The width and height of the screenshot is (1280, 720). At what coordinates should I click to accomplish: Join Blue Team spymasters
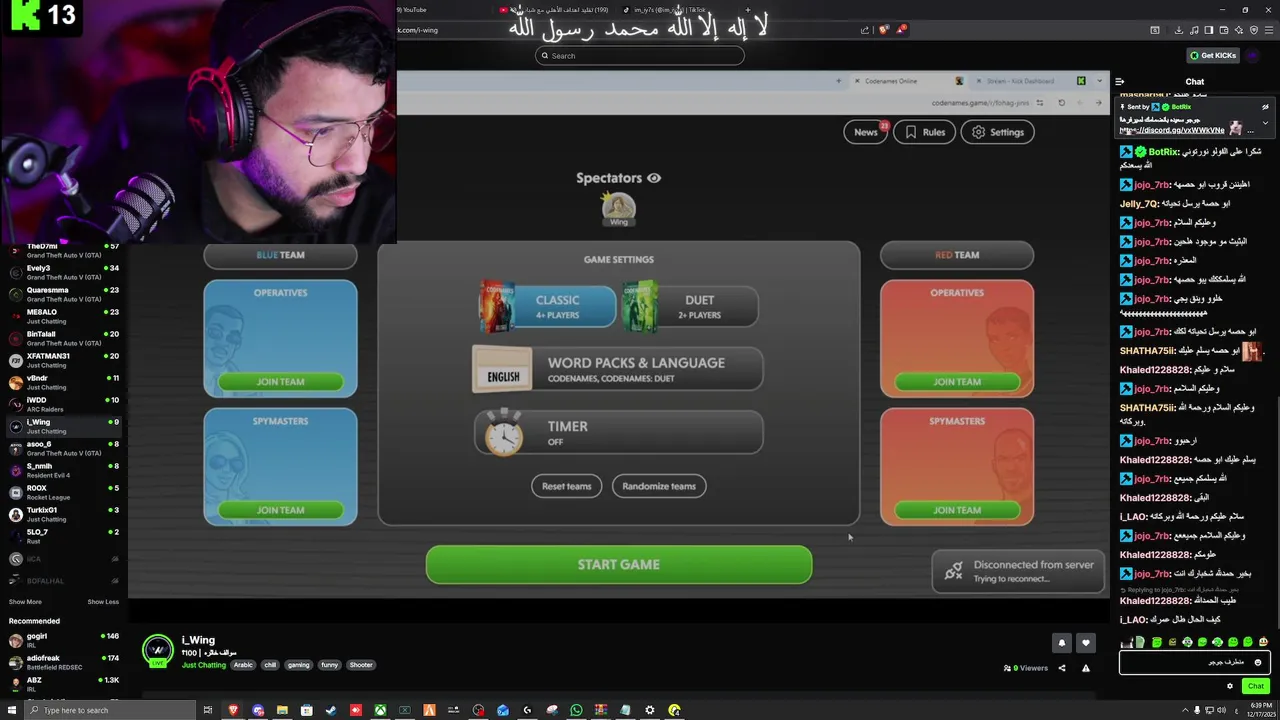pyautogui.click(x=280, y=510)
